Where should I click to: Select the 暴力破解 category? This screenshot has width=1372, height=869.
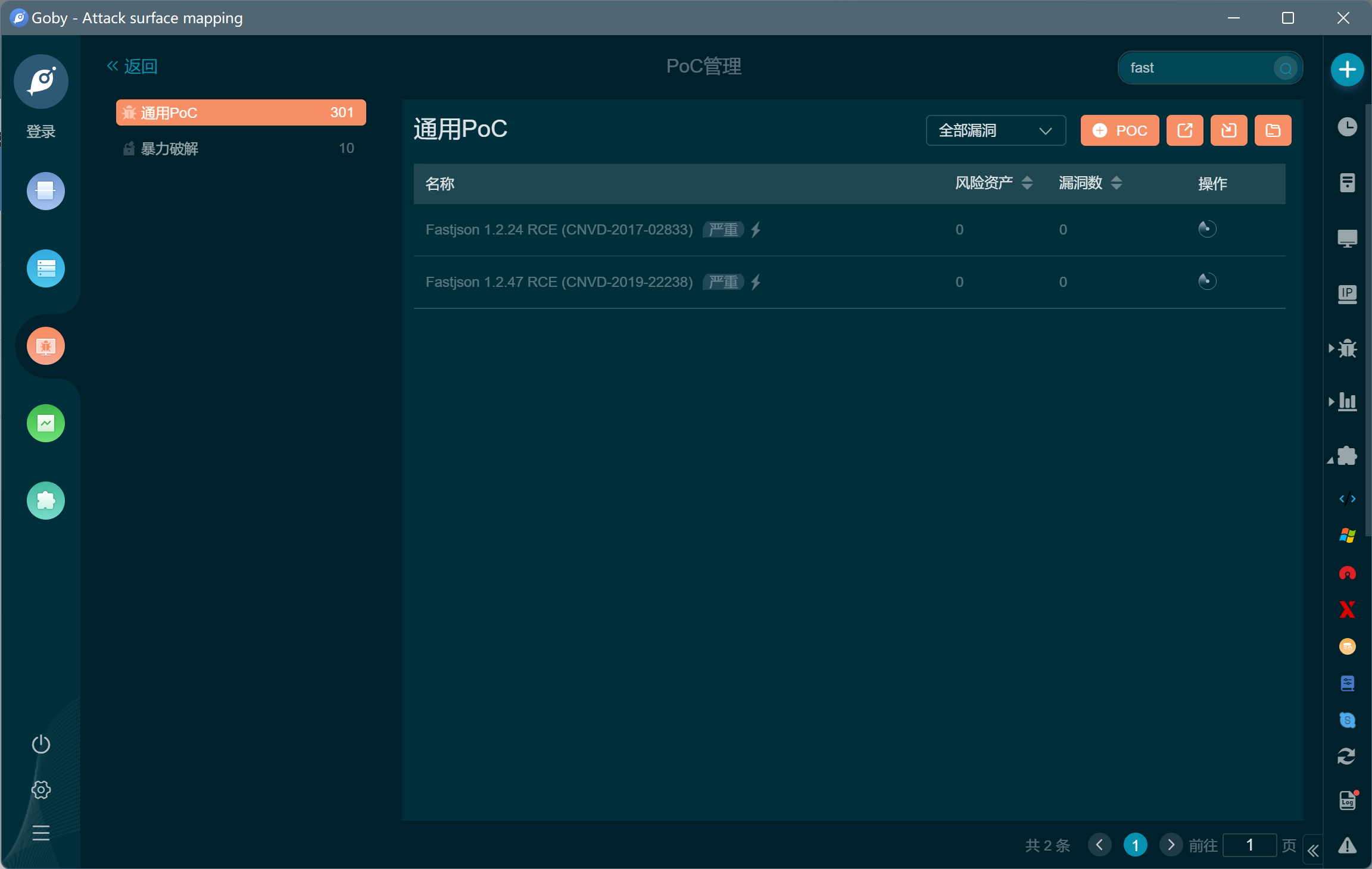(x=241, y=148)
